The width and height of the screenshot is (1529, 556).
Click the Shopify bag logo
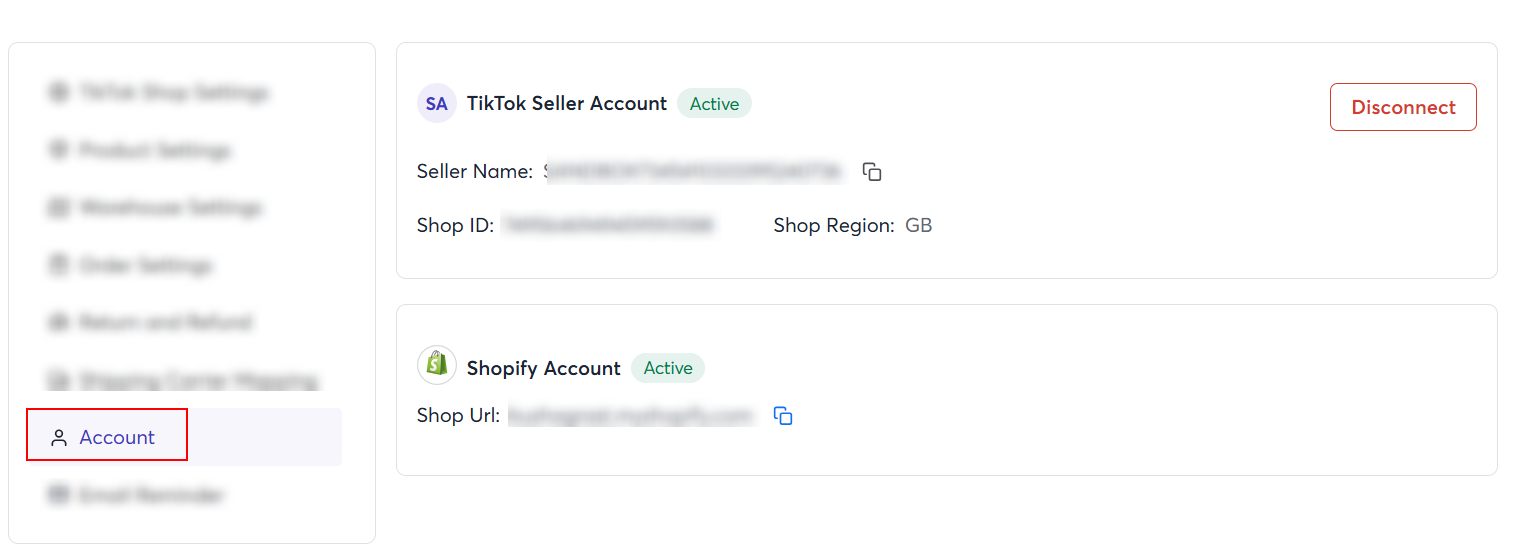[x=436, y=366]
